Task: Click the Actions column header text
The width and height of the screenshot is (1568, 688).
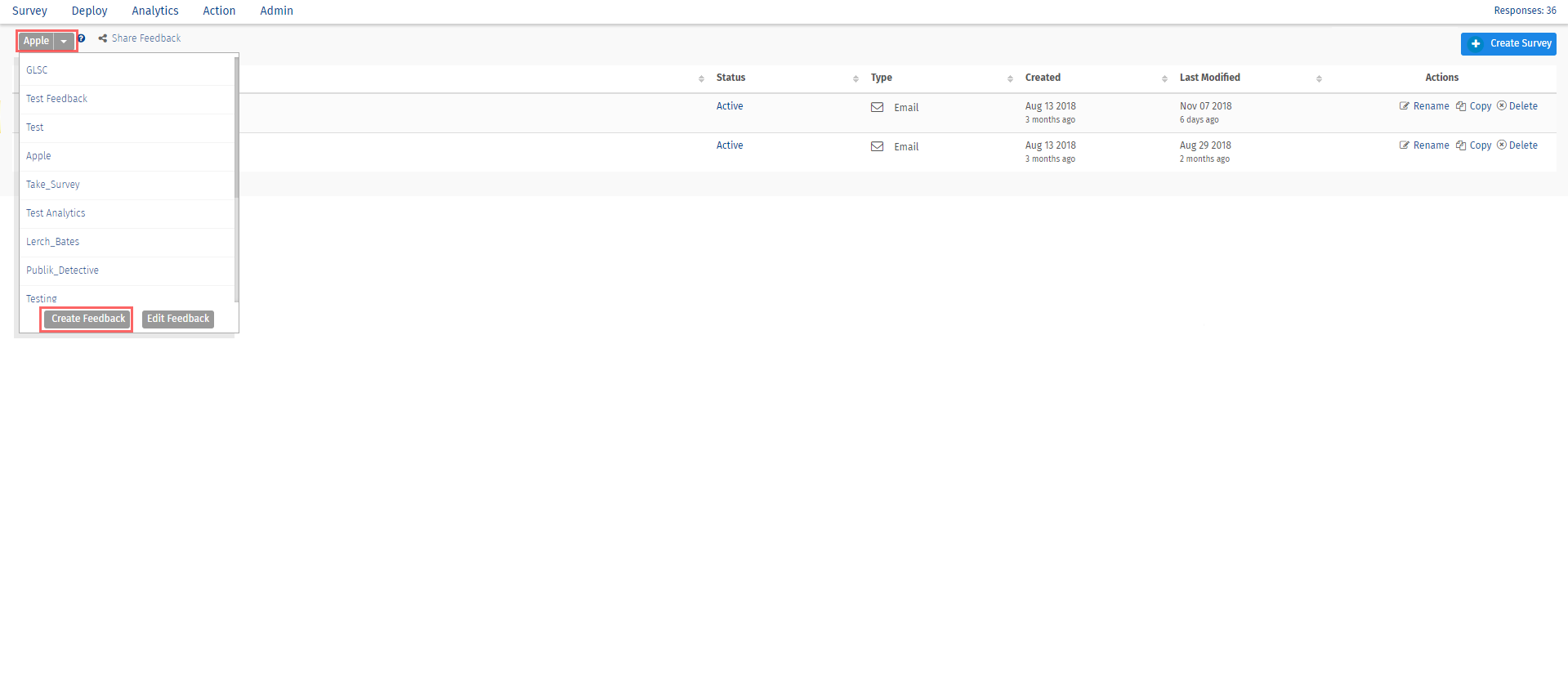Action: coord(1441,78)
